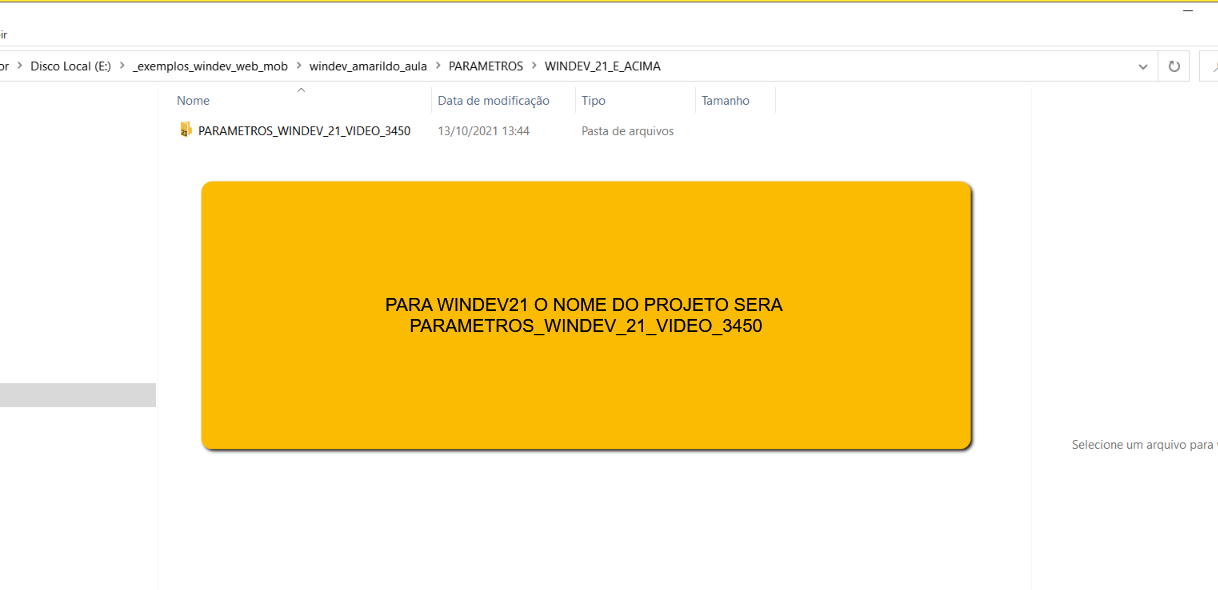This screenshot has height=590, width=1218.
Task: Navigate to _exemplos_windev_web_mob breadcrumb
Action: coord(210,66)
